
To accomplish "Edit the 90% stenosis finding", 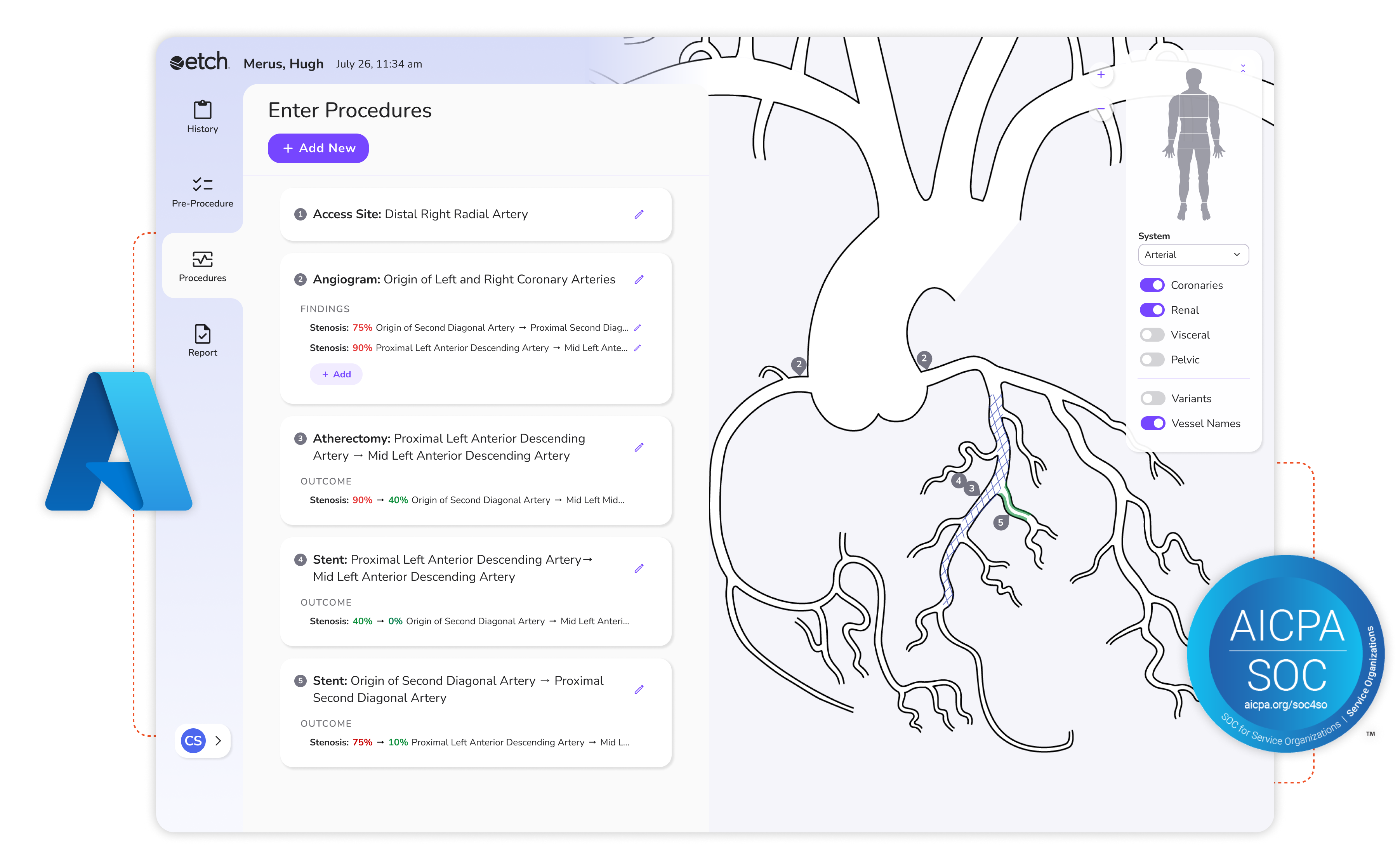I will click(x=637, y=348).
